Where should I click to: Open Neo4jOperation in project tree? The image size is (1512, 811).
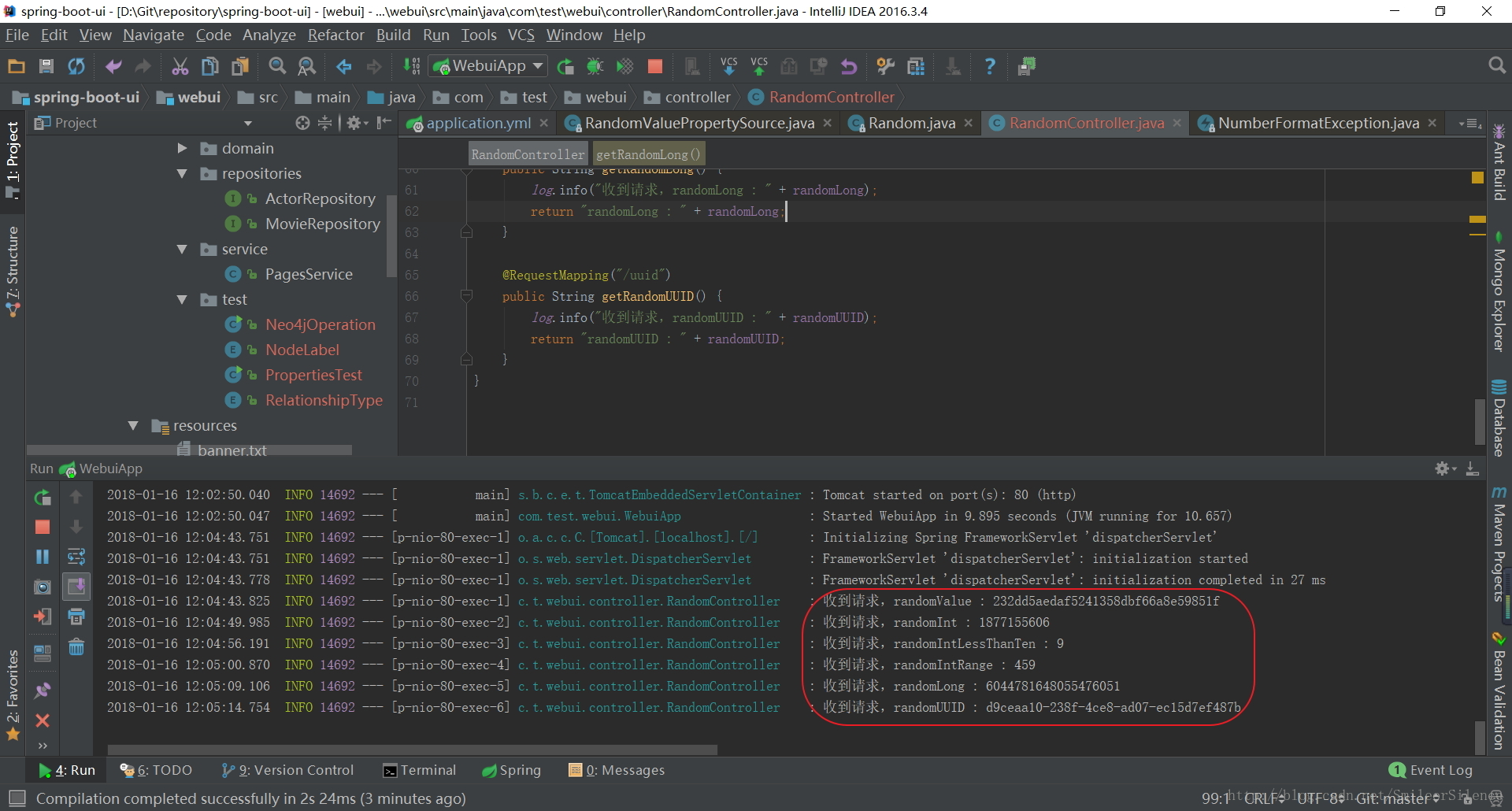(320, 324)
